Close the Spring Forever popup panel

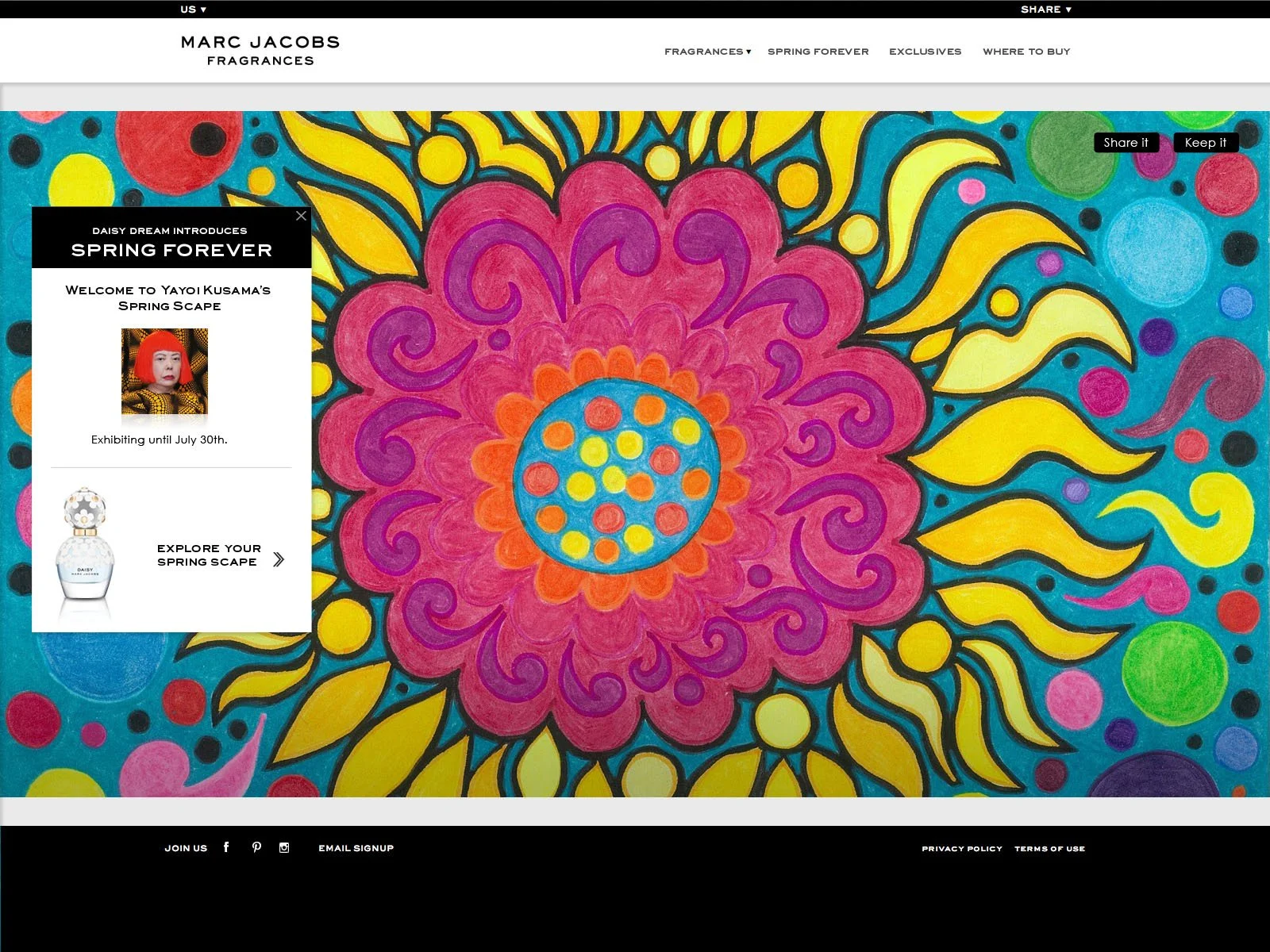(301, 216)
